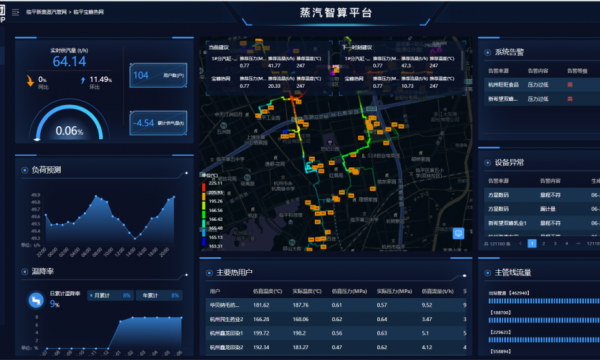
Task: Expand the 主要热用户 panel via corner dot
Action: coord(464,275)
